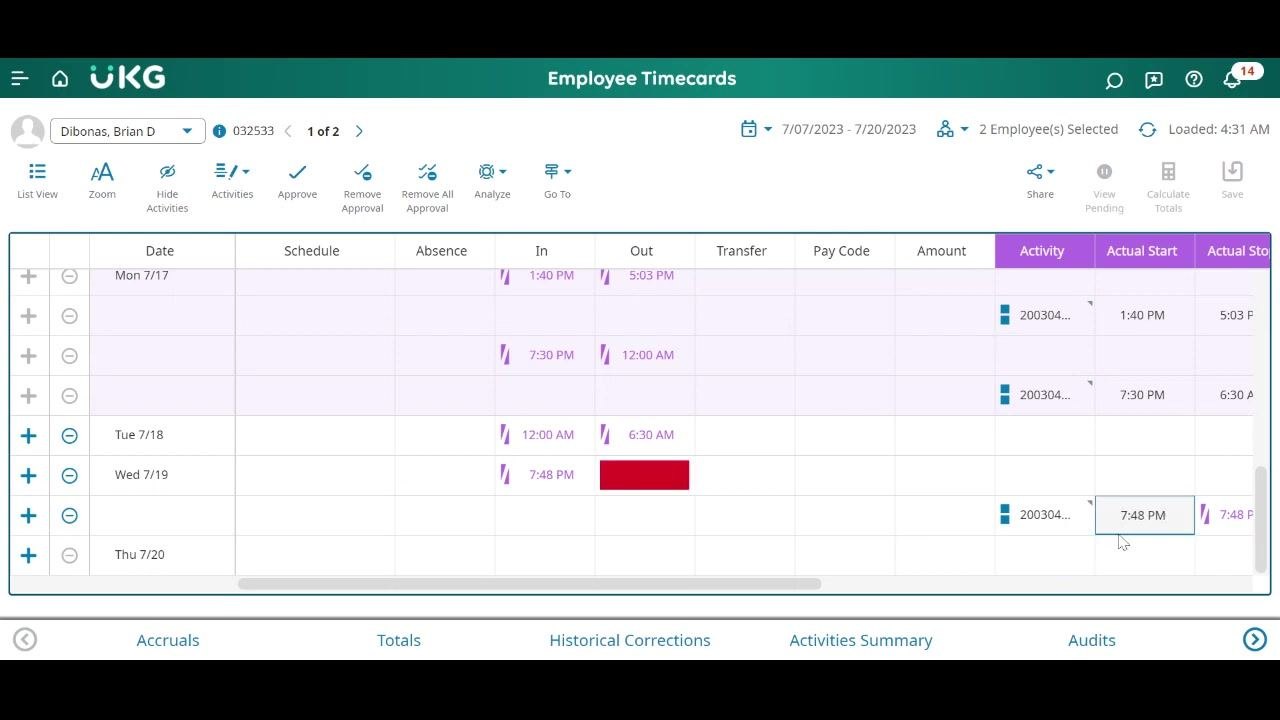
Task: Open the Accruals tab
Action: (168, 640)
